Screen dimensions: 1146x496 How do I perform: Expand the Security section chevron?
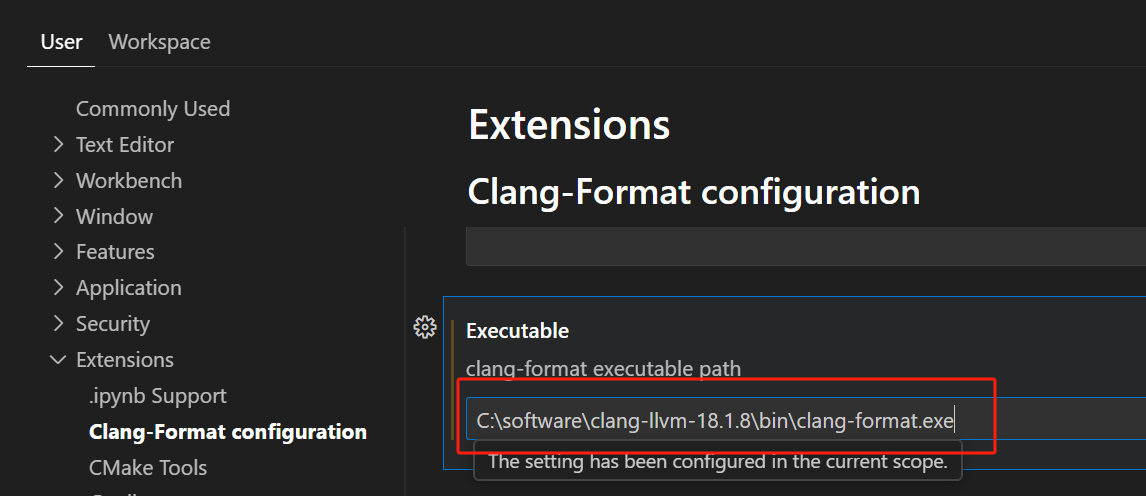[x=58, y=324]
